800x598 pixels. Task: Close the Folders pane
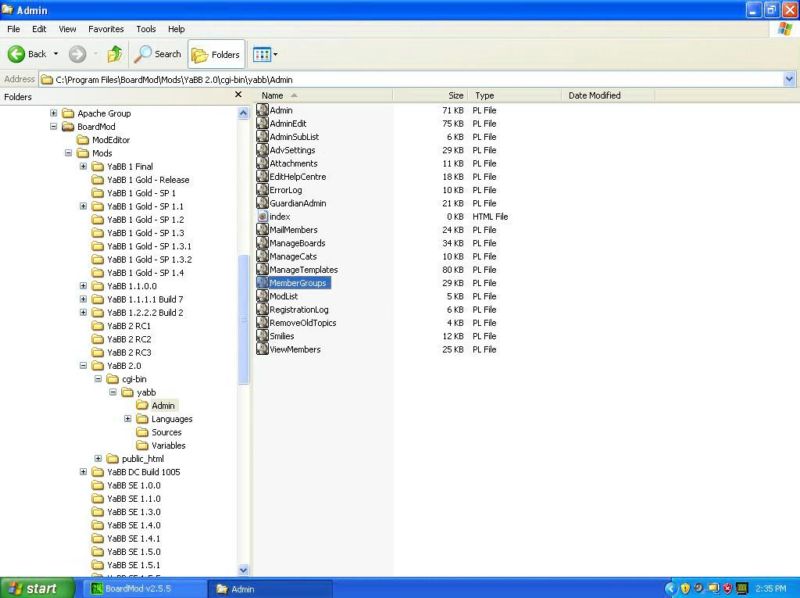pyautogui.click(x=238, y=95)
